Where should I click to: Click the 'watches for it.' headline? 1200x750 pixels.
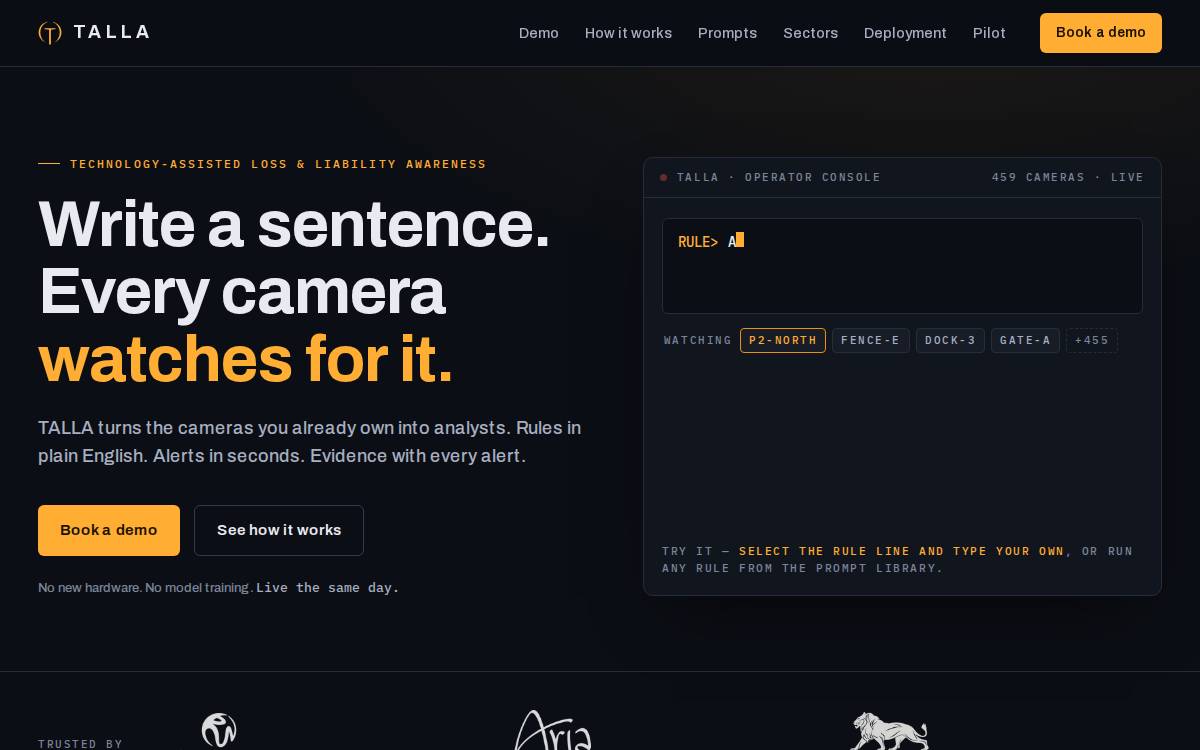pos(246,359)
